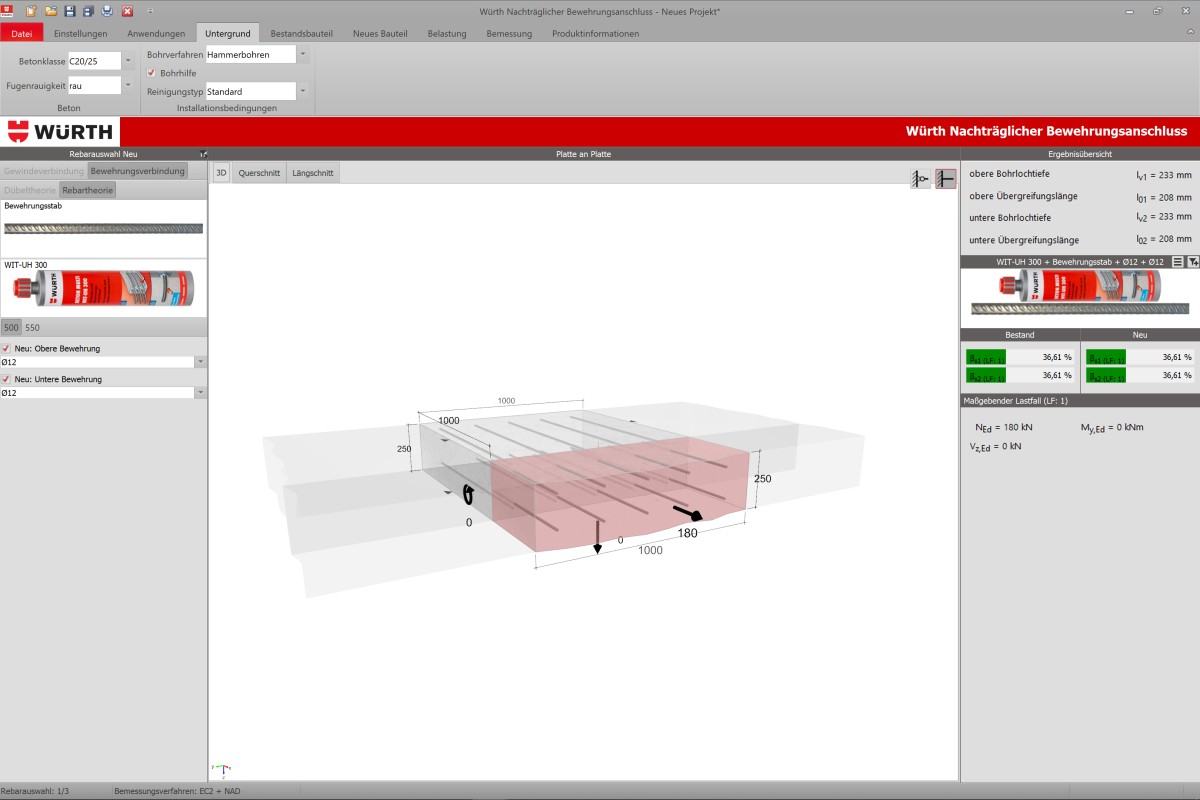Screen dimensions: 1200x800
Task: Switch viewport to 3D view
Action: 222,173
